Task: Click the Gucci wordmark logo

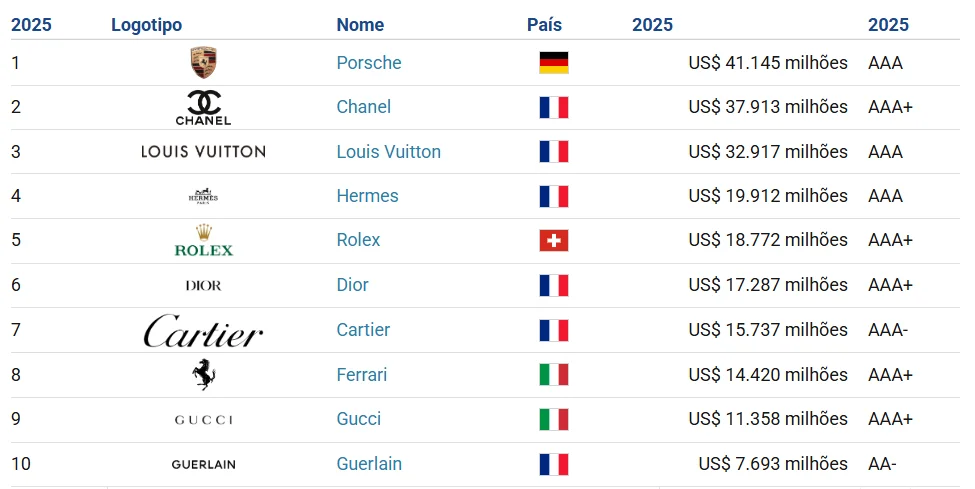Action: 203,420
